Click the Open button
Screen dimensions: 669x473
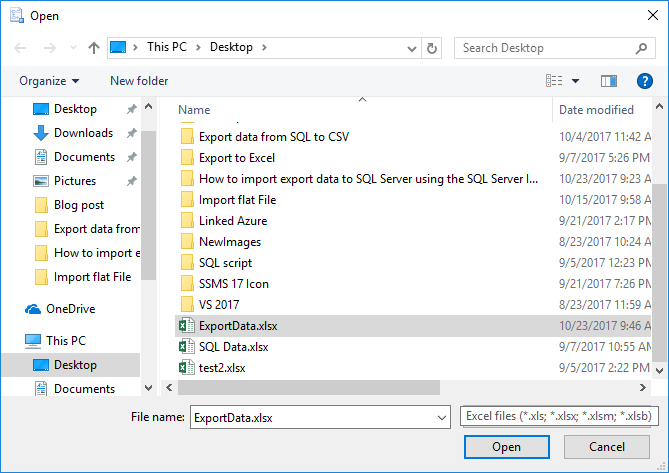(x=506, y=447)
